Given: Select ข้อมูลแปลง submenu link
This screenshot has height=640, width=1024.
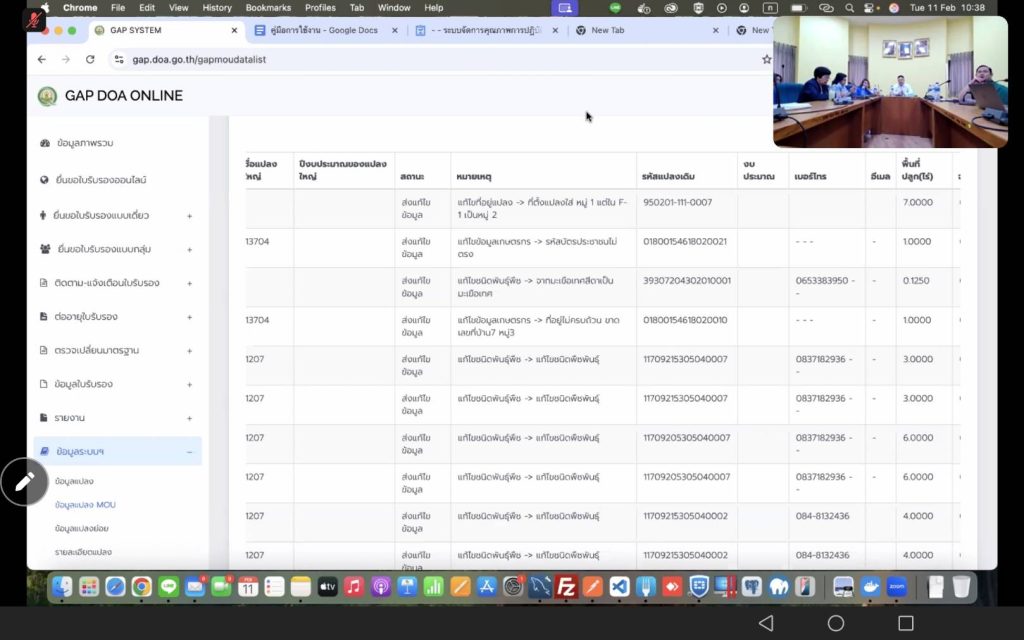Looking at the screenshot, I should (74, 481).
